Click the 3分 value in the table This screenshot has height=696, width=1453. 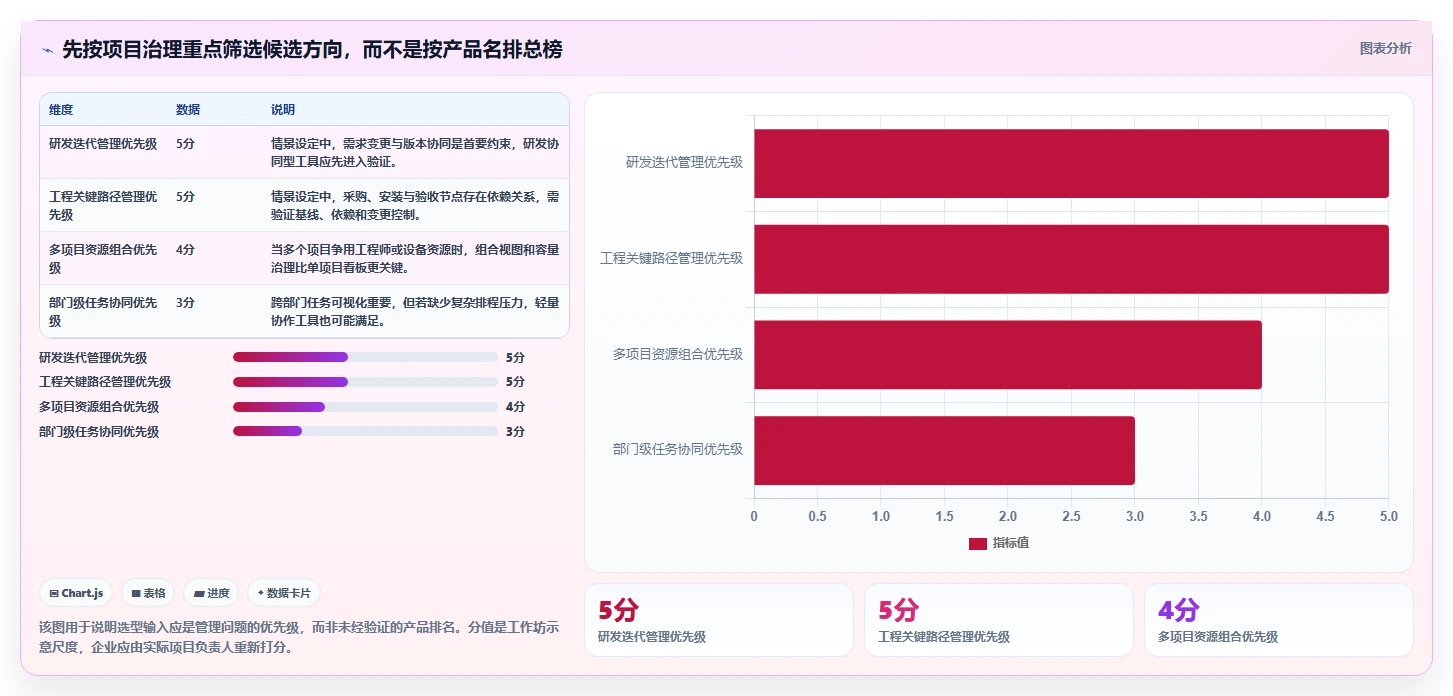tap(185, 303)
